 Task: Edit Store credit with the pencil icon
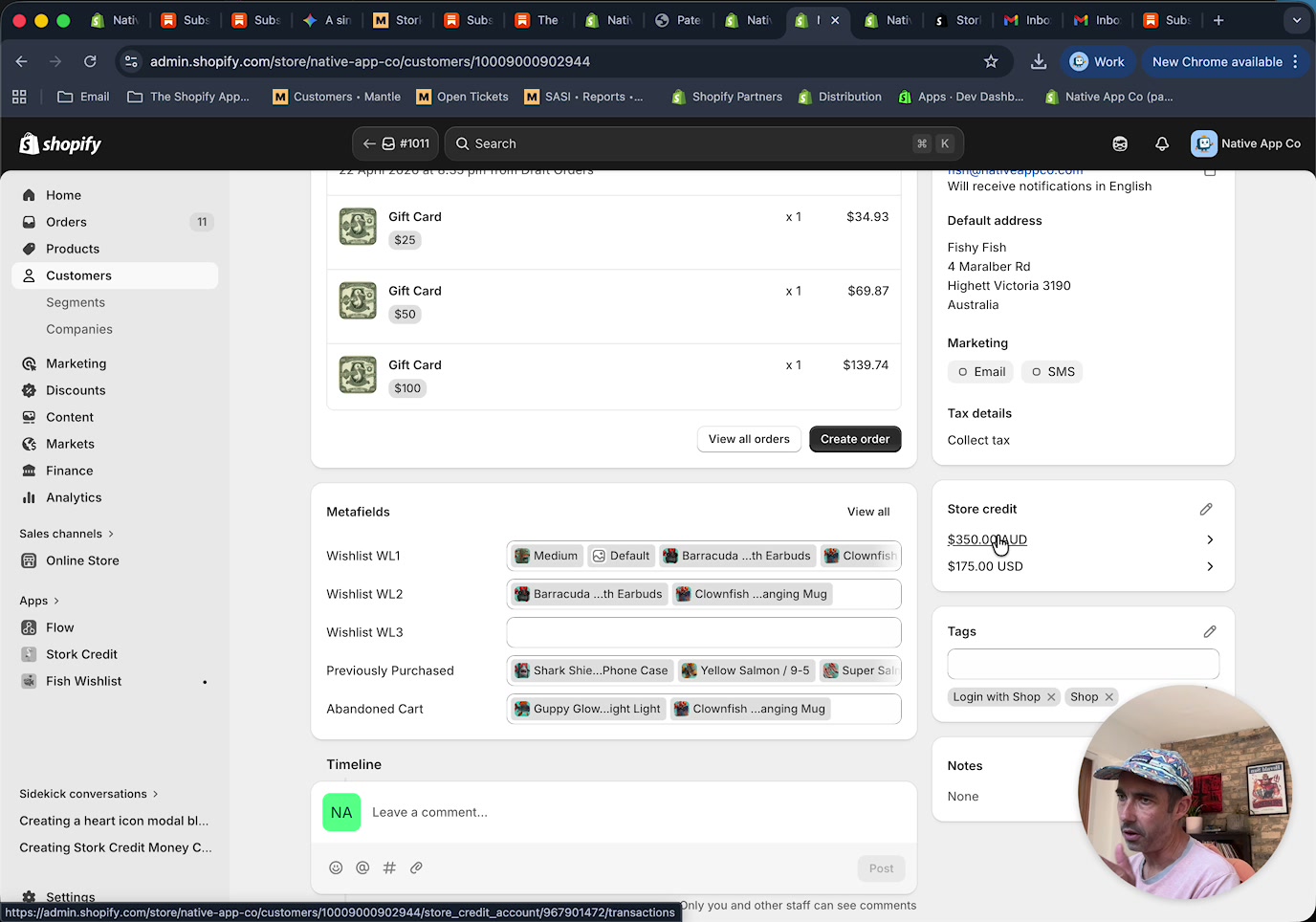pos(1206,509)
